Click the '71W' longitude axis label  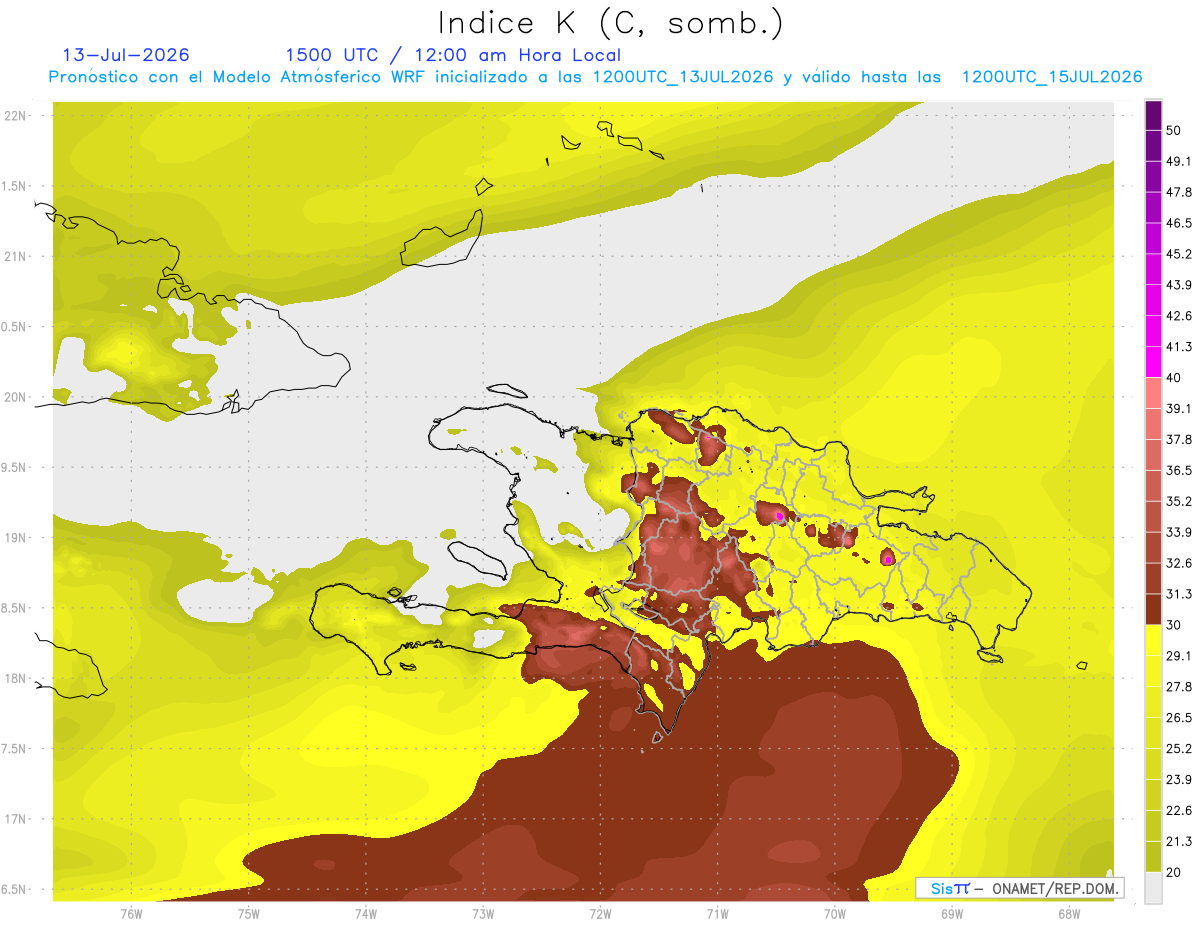click(x=717, y=914)
